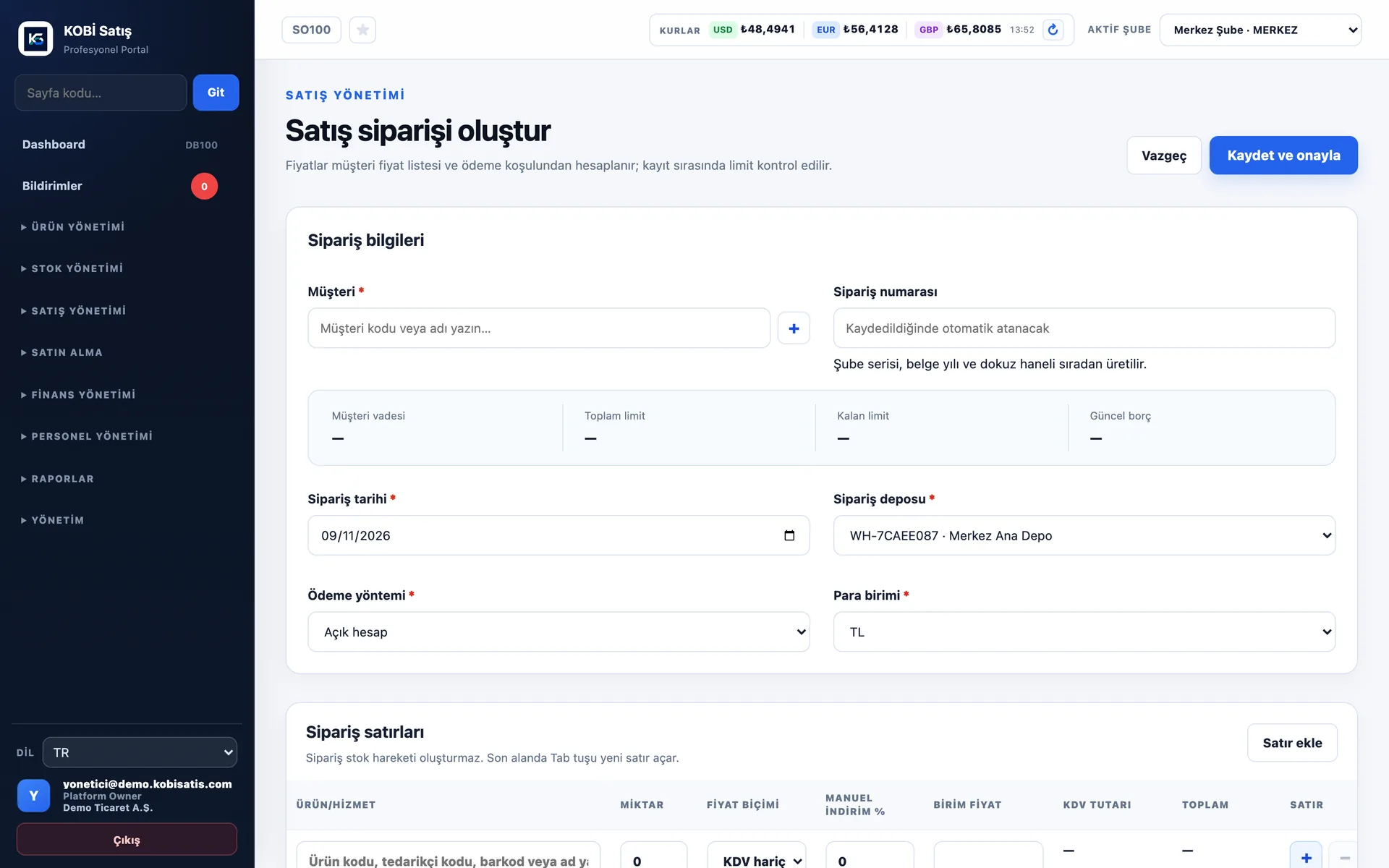Click the SO100 page code chip

[x=311, y=30]
